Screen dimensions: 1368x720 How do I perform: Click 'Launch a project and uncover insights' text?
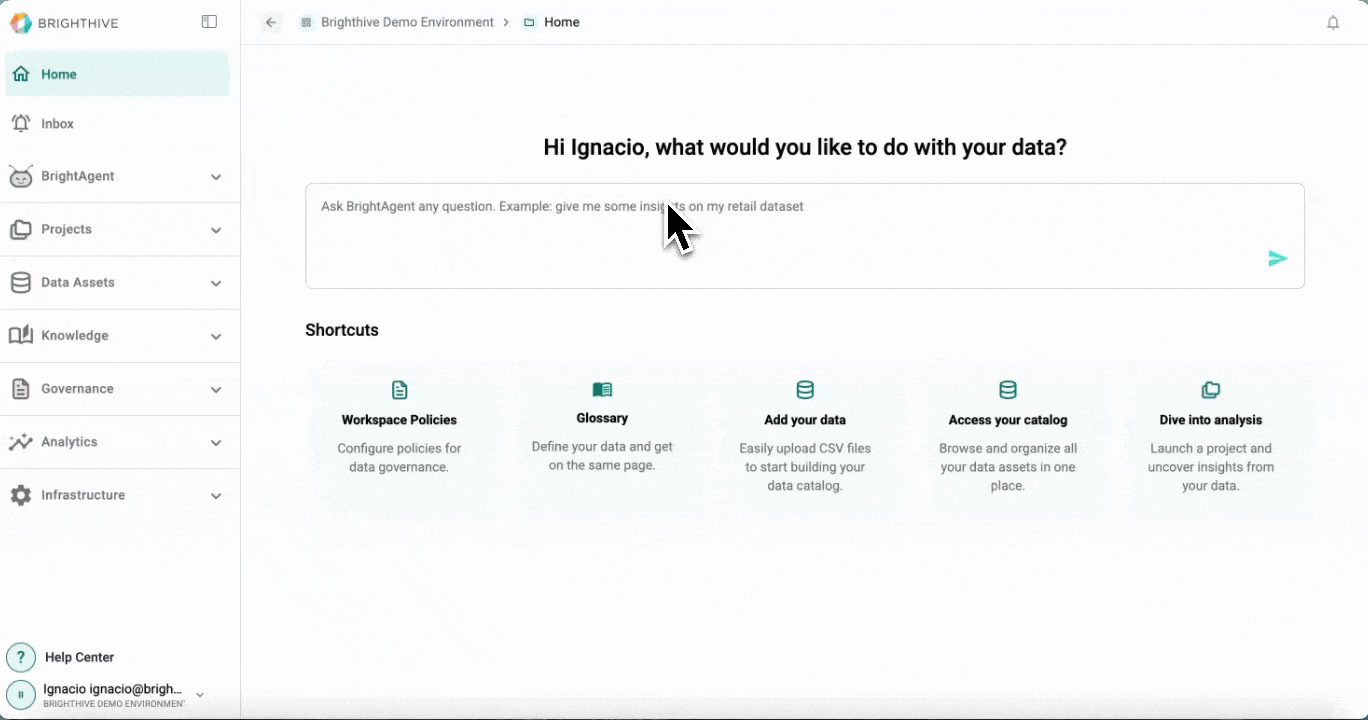(1211, 467)
